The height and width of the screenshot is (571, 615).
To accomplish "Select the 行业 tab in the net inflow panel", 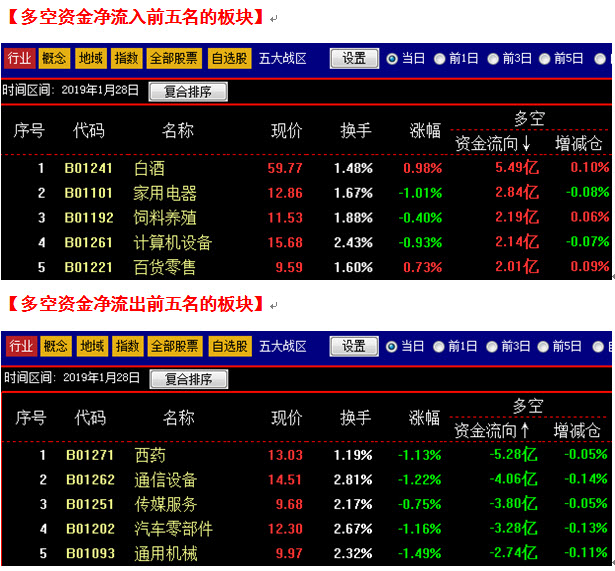I will (20, 58).
